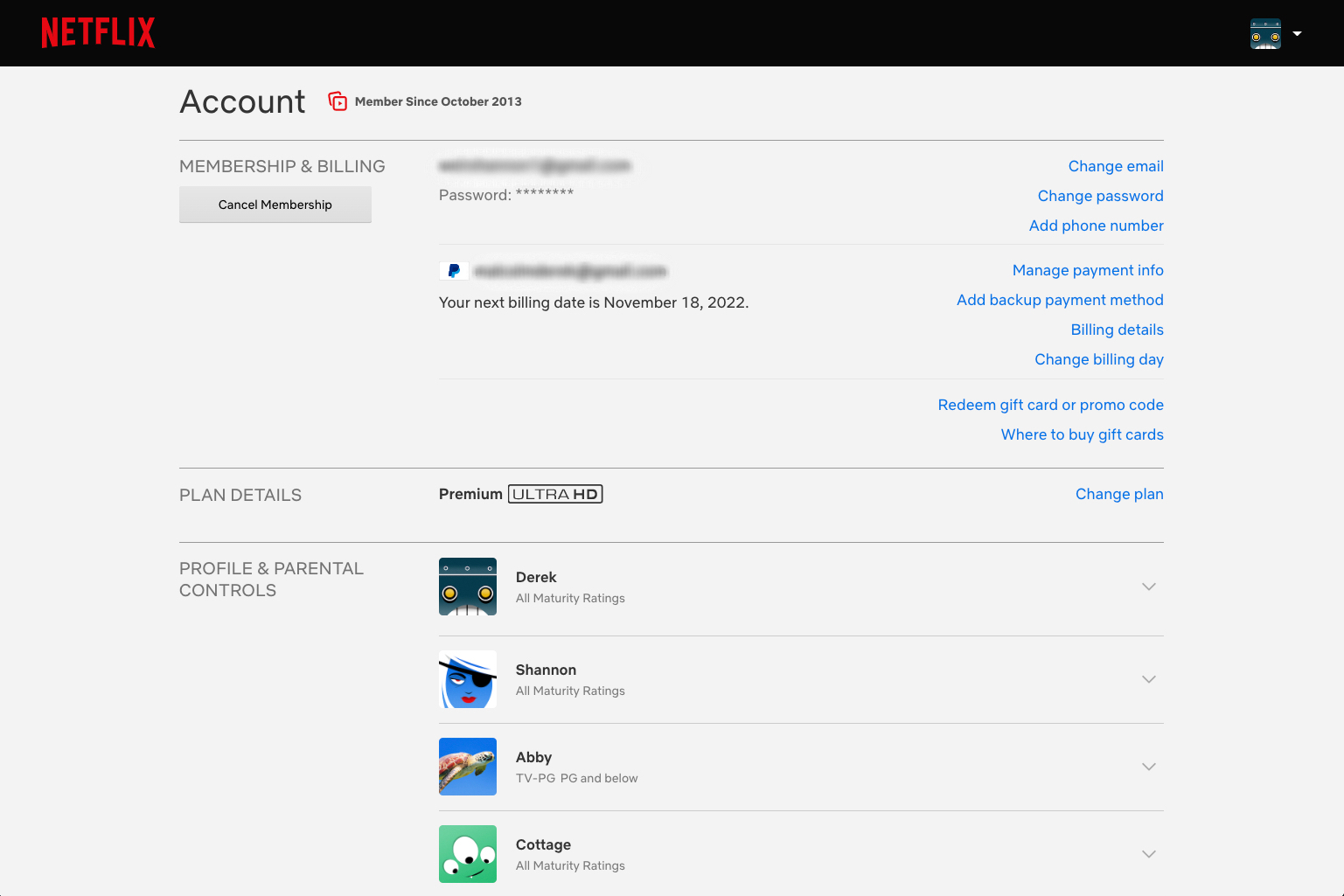Click the blurred PayPal email address

point(570,271)
